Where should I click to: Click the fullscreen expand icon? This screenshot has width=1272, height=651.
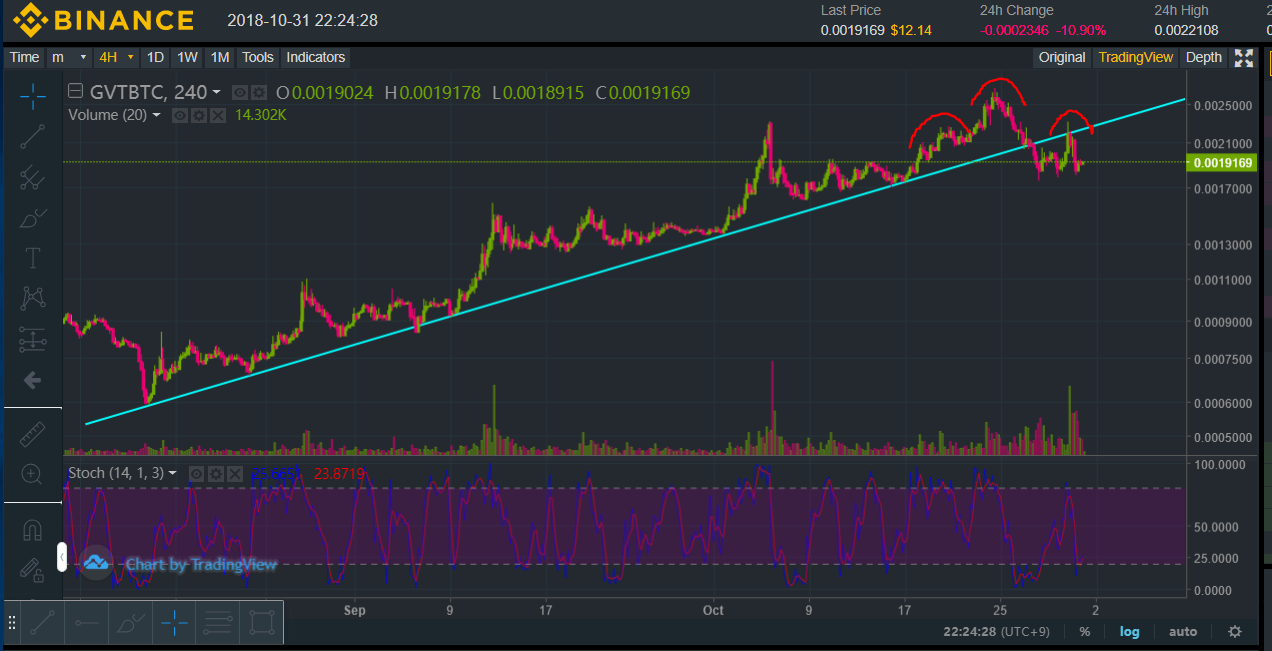[x=1244, y=57]
